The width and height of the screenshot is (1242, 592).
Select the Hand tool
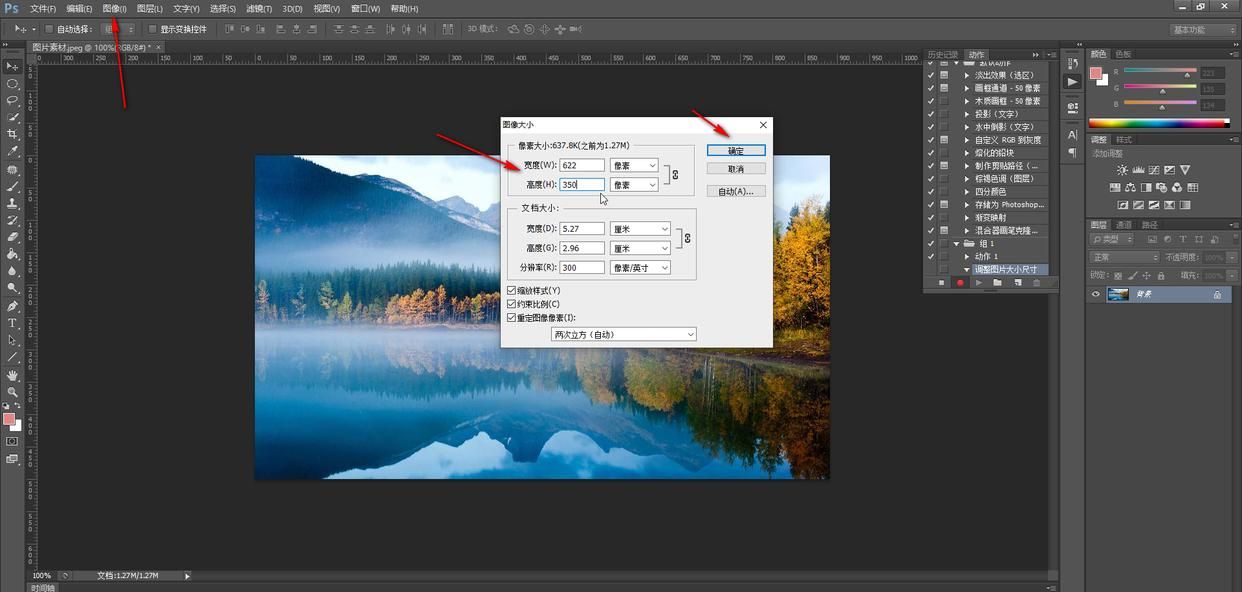coord(13,375)
